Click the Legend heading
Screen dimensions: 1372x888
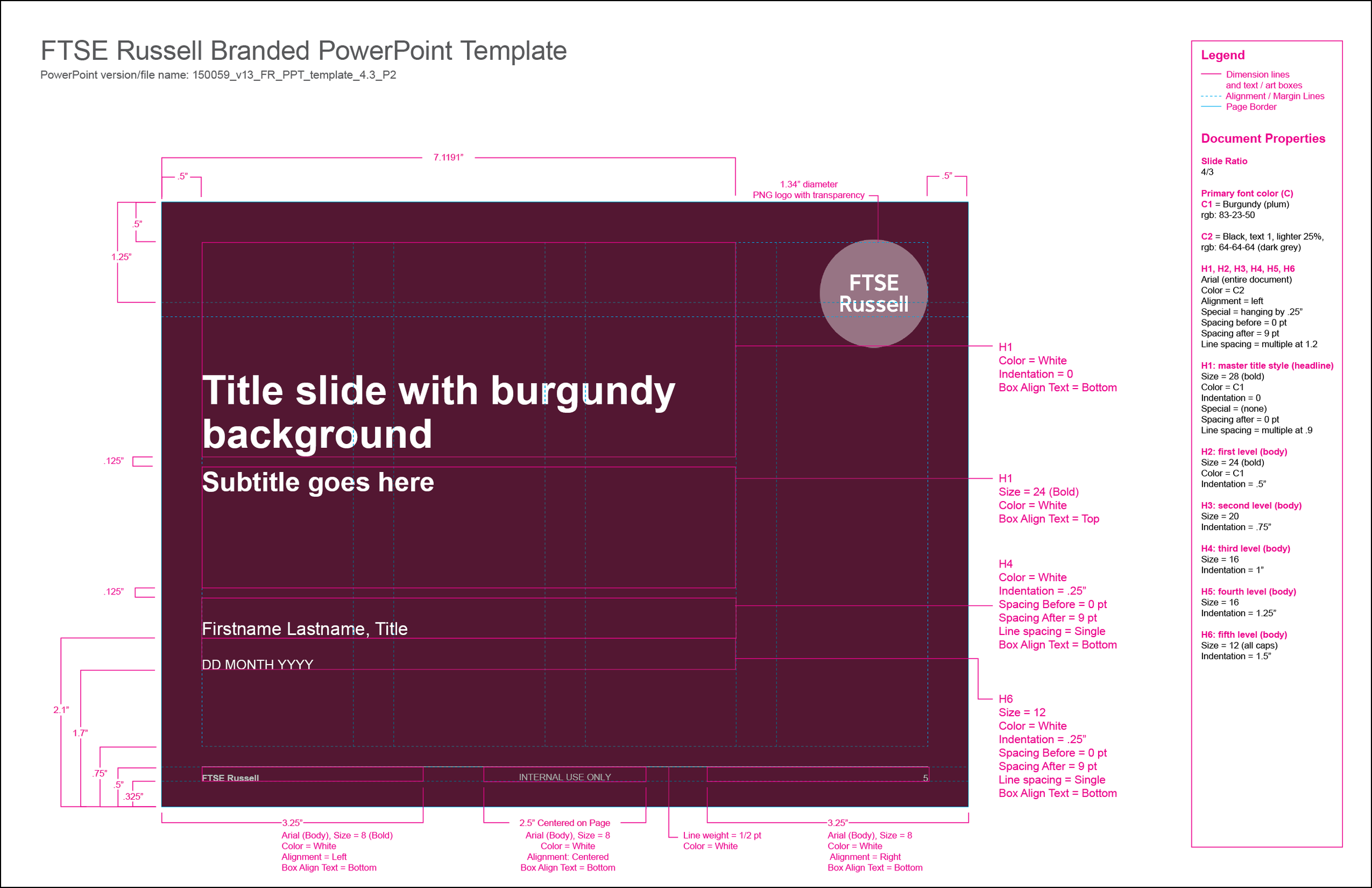pyautogui.click(x=1222, y=55)
